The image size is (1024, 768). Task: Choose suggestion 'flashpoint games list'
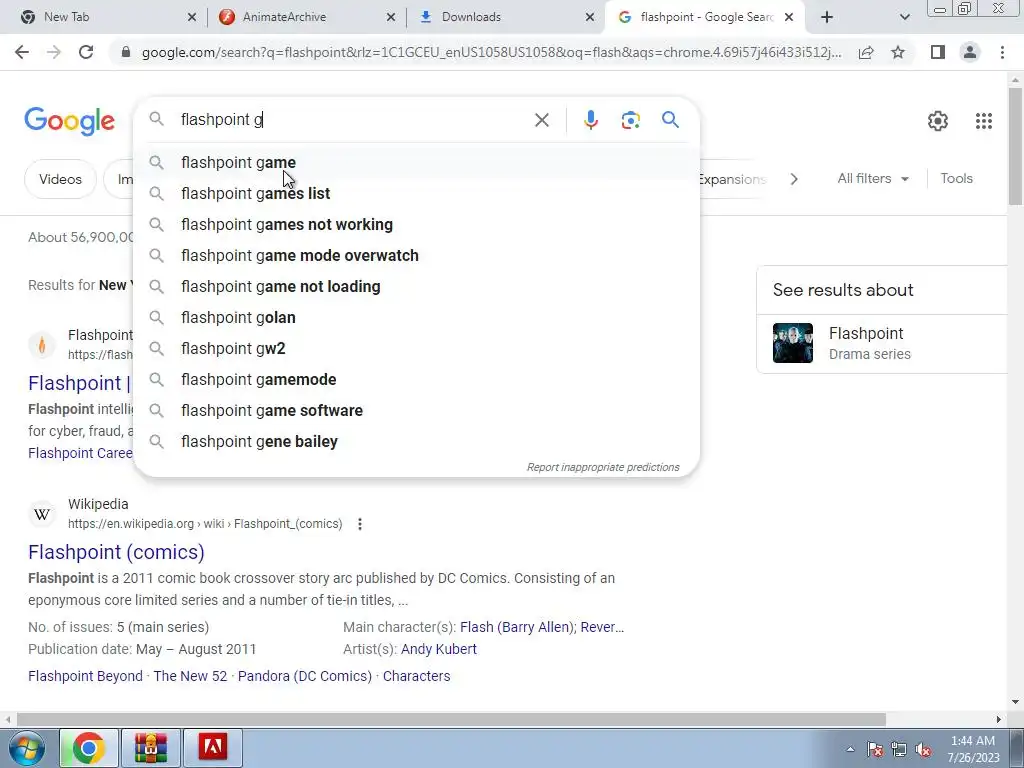(417, 193)
